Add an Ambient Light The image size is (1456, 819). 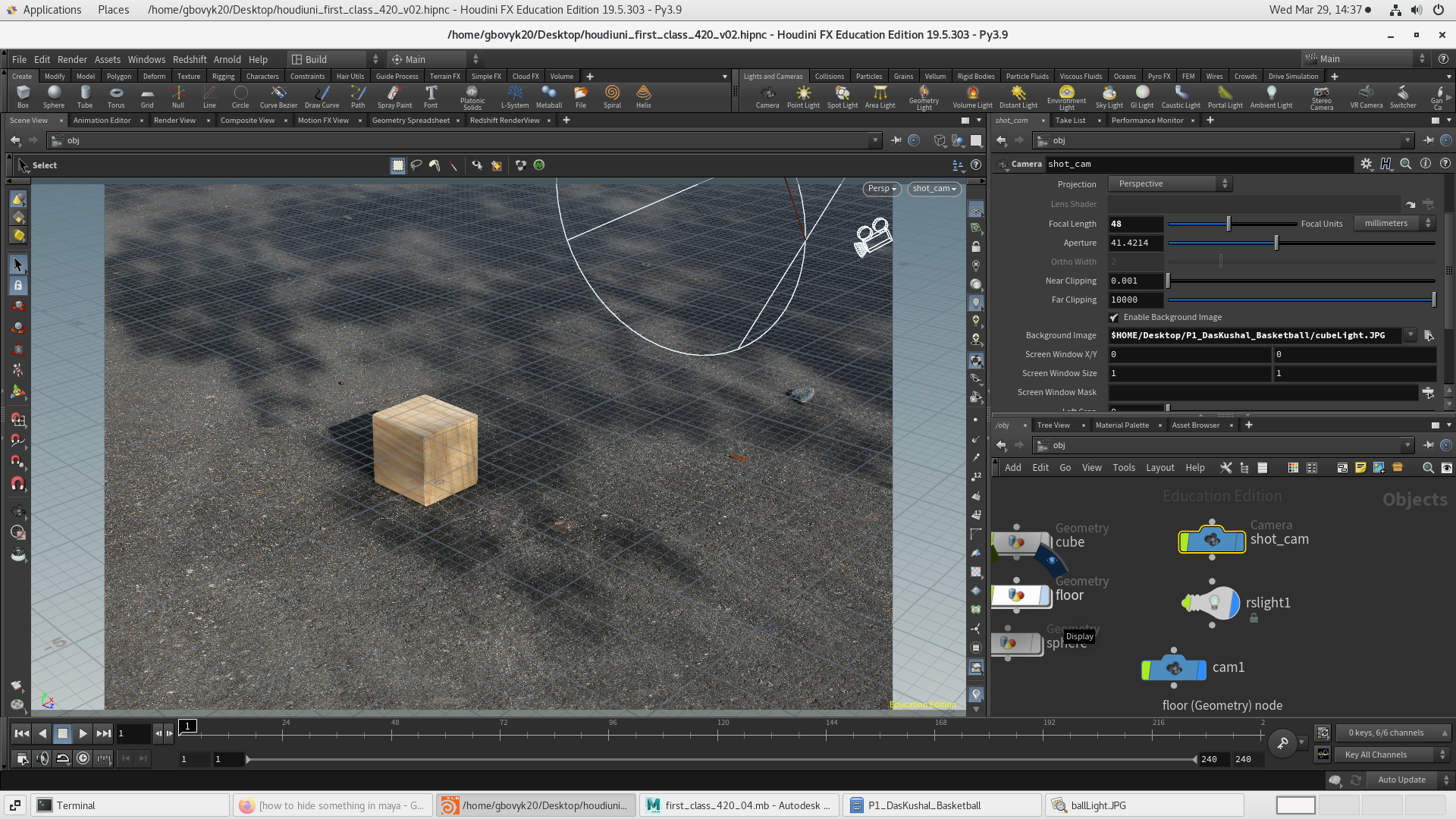[x=1272, y=96]
